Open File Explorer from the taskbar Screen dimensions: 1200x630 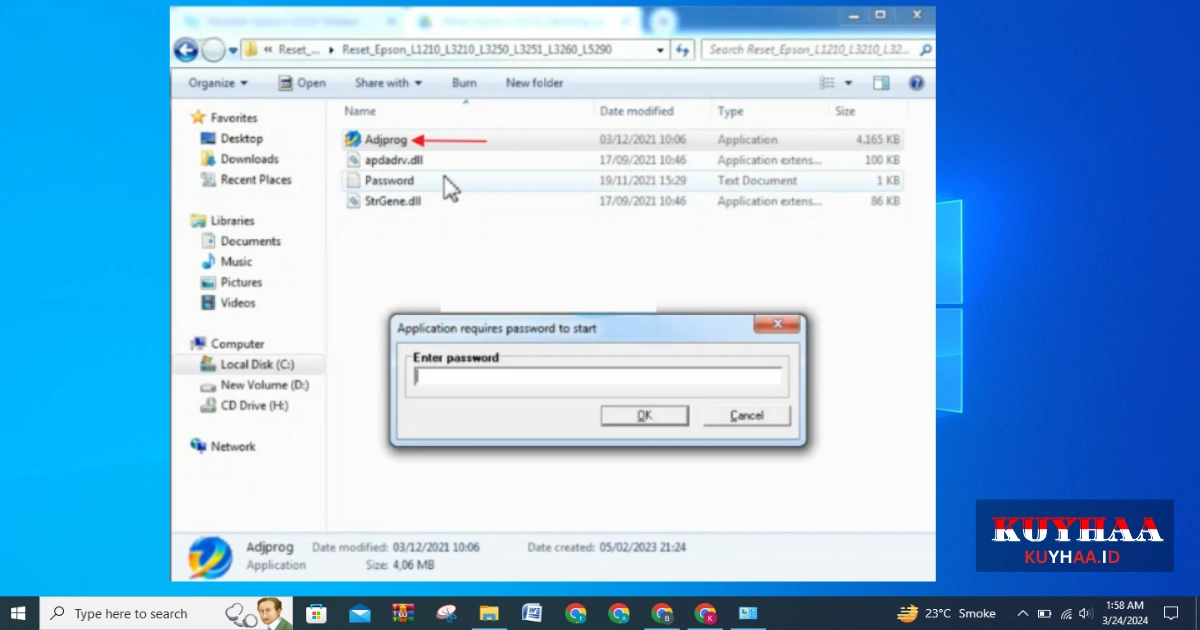(489, 613)
